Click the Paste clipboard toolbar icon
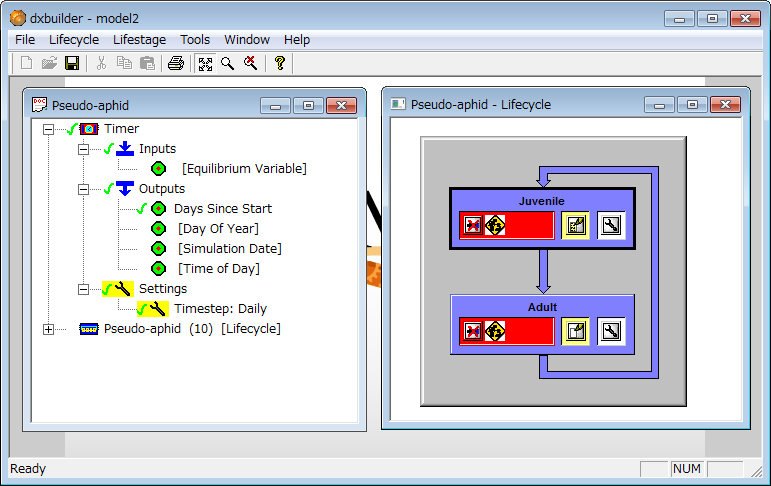The width and height of the screenshot is (771, 486). (x=147, y=63)
